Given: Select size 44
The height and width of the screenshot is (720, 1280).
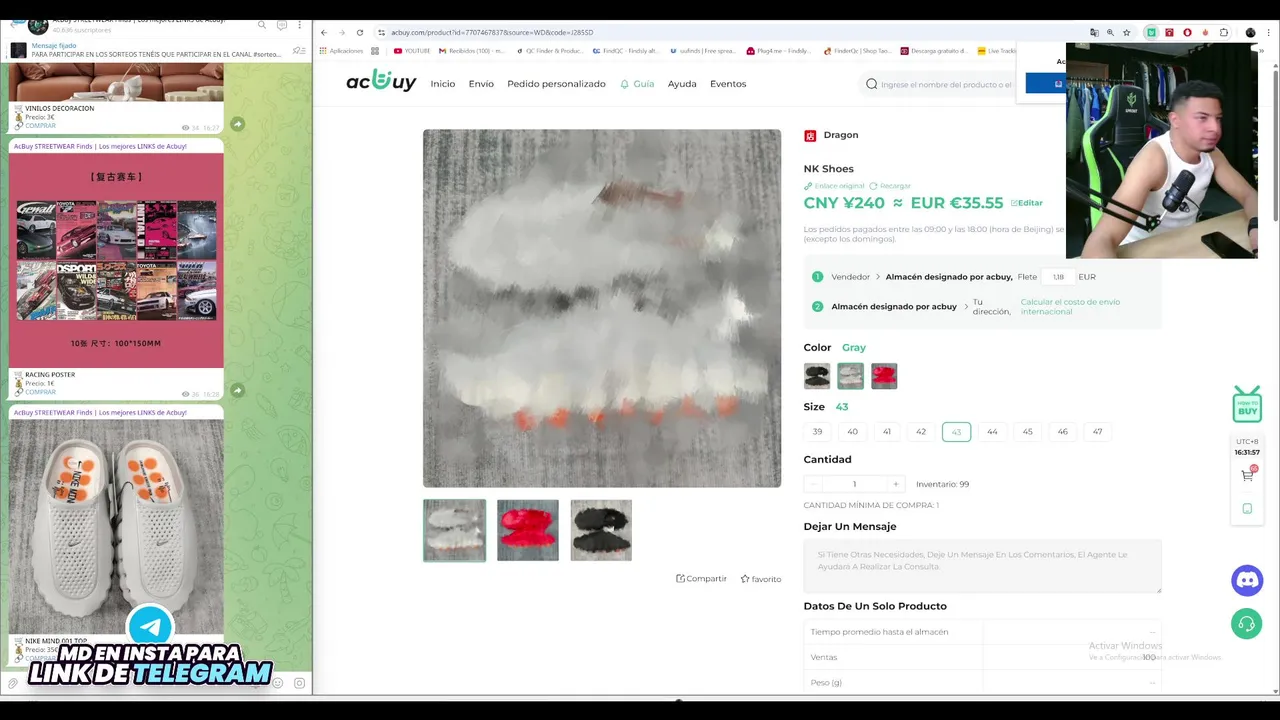Looking at the screenshot, I should tap(992, 432).
